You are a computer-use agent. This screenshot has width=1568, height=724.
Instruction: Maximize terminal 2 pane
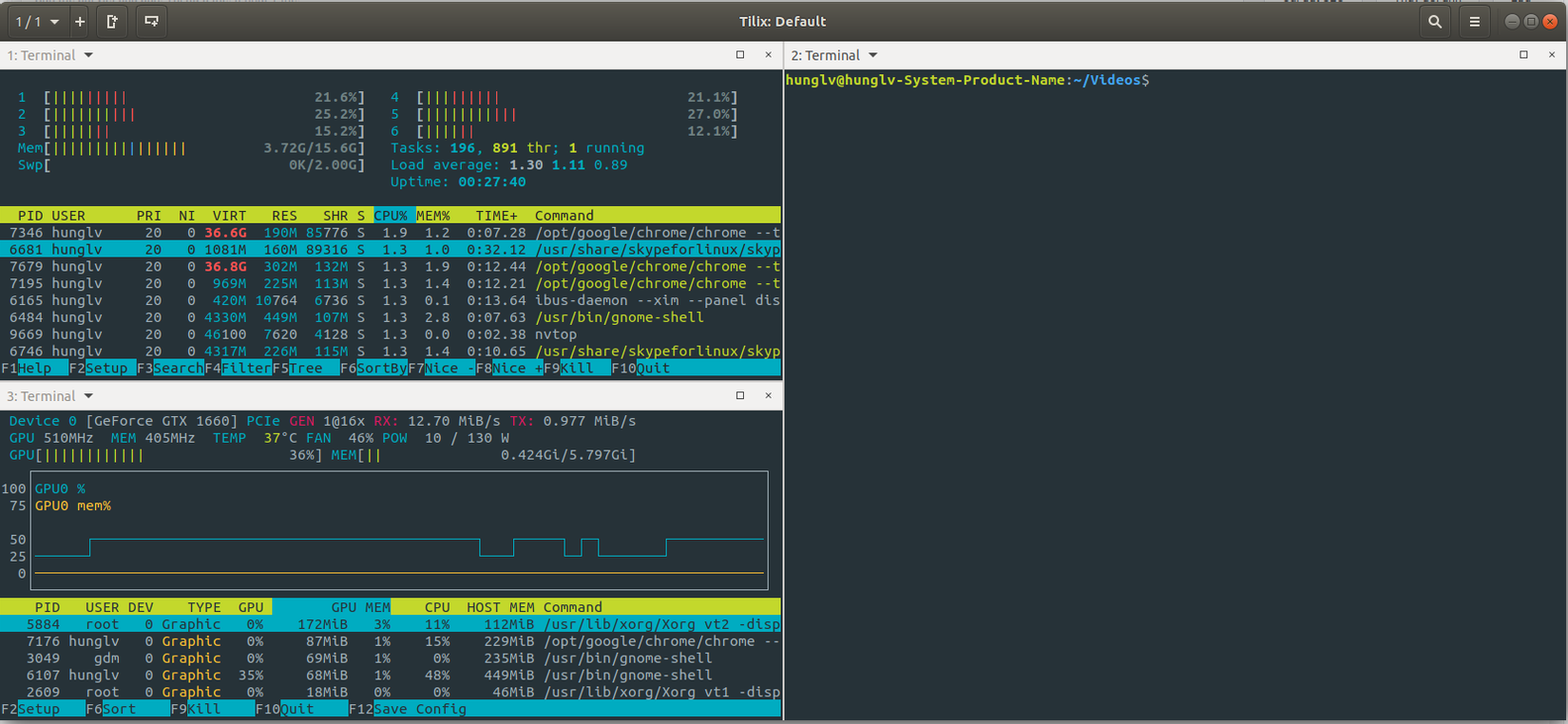[x=1523, y=55]
